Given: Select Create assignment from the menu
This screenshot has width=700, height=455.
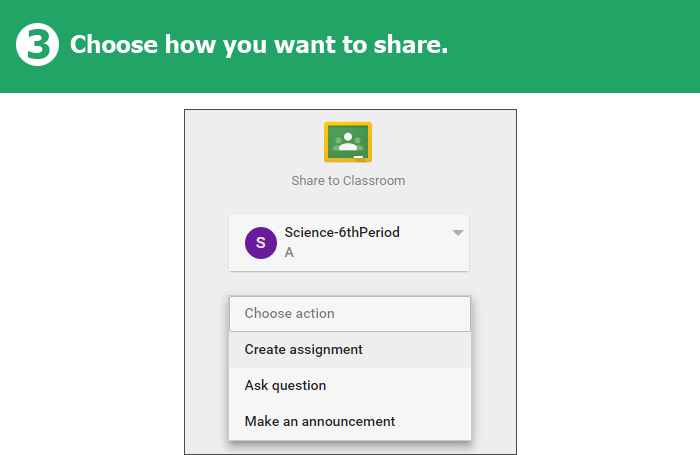Looking at the screenshot, I should [350, 350].
